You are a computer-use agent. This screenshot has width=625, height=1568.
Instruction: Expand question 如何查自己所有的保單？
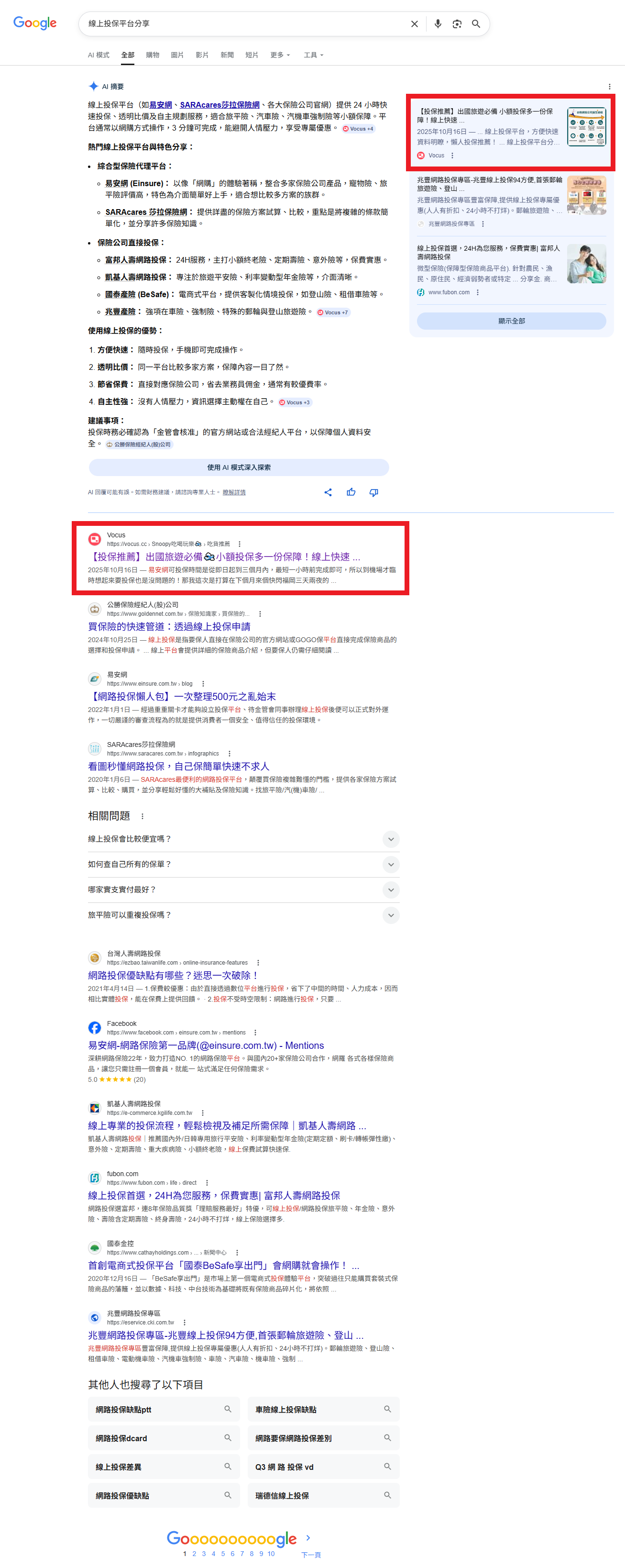[x=391, y=864]
